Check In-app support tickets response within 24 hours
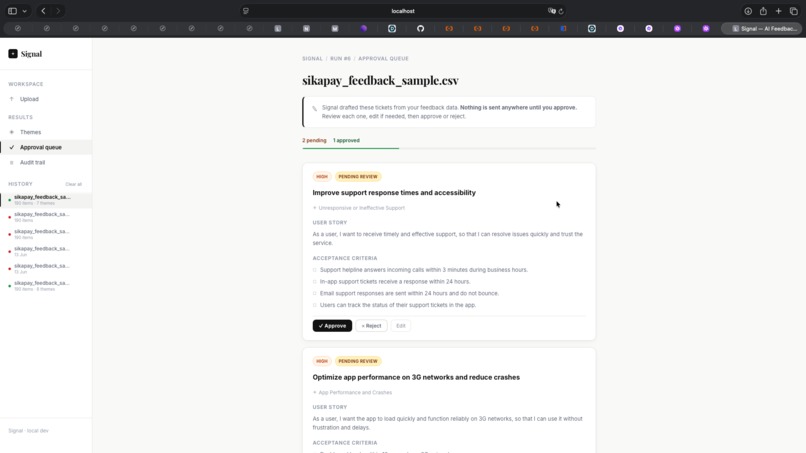The height and width of the screenshot is (453, 806). point(315,282)
